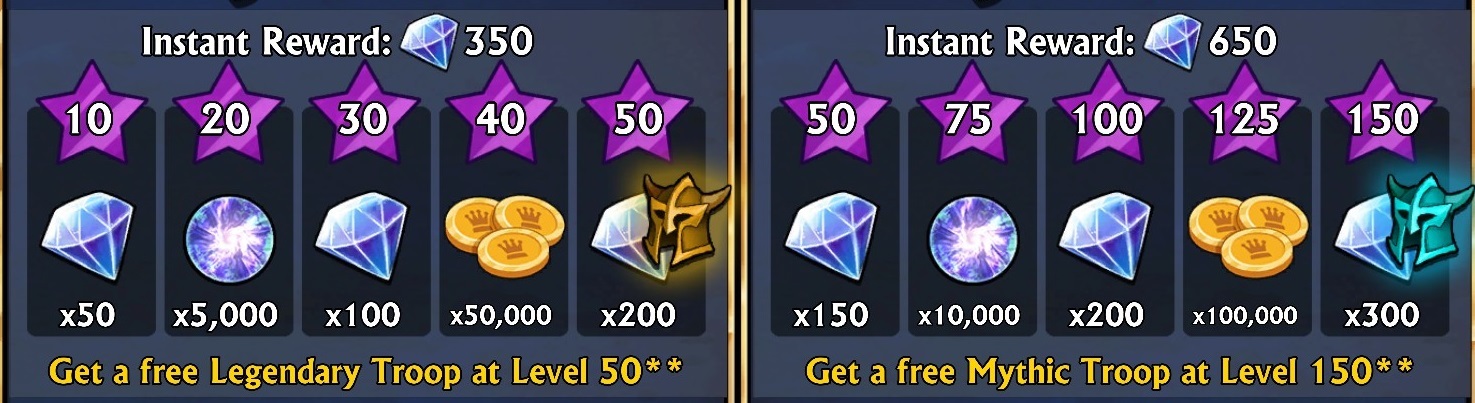
Task: Click the purple level 40 star
Action: tap(500, 113)
